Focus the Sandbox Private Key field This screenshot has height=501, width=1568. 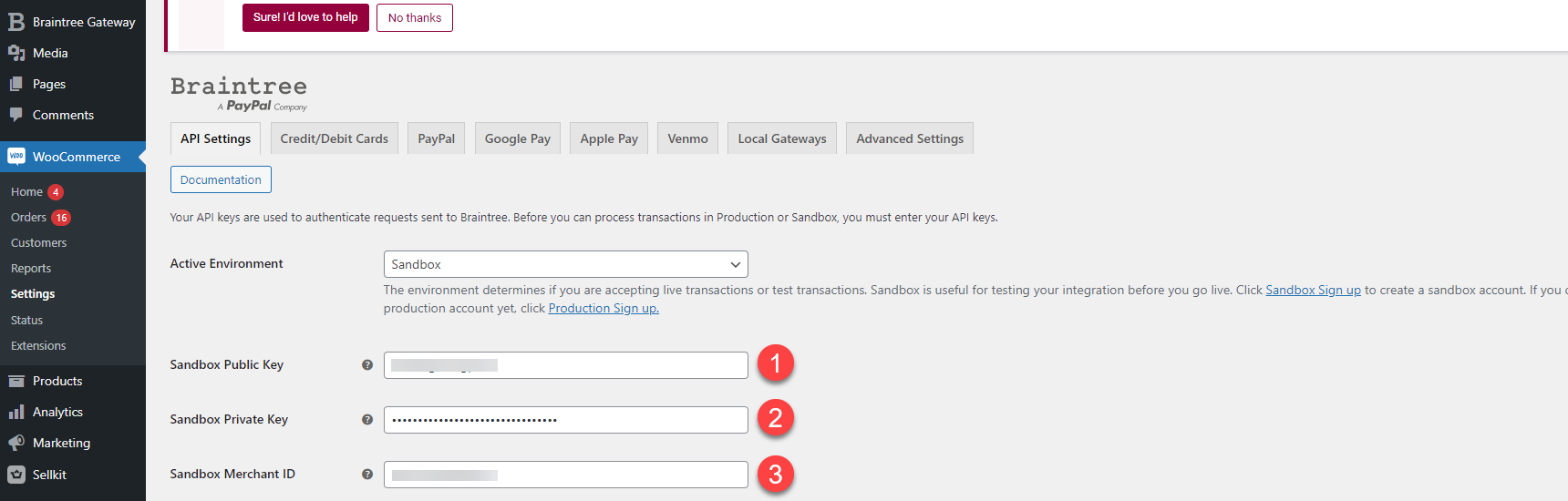[566, 420]
